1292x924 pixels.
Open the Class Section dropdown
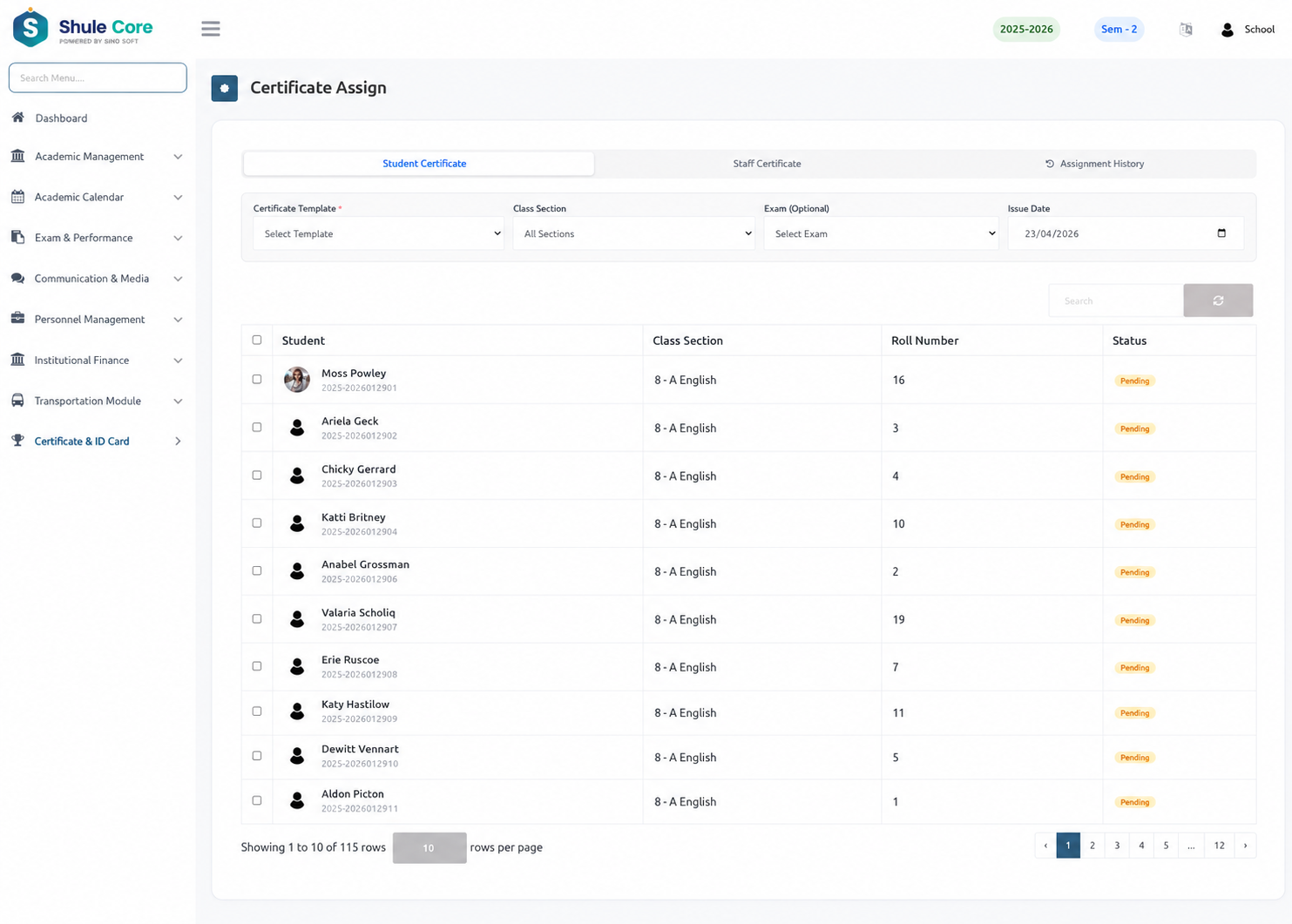pos(633,233)
